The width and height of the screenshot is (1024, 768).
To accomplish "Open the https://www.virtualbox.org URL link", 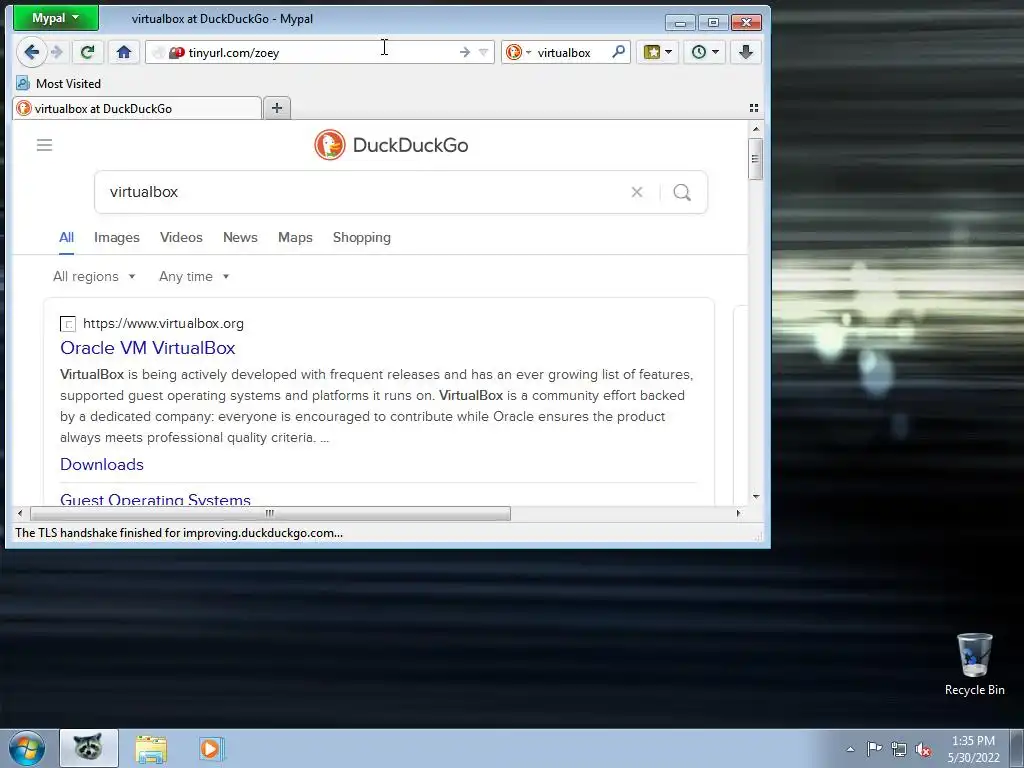I will (163, 323).
